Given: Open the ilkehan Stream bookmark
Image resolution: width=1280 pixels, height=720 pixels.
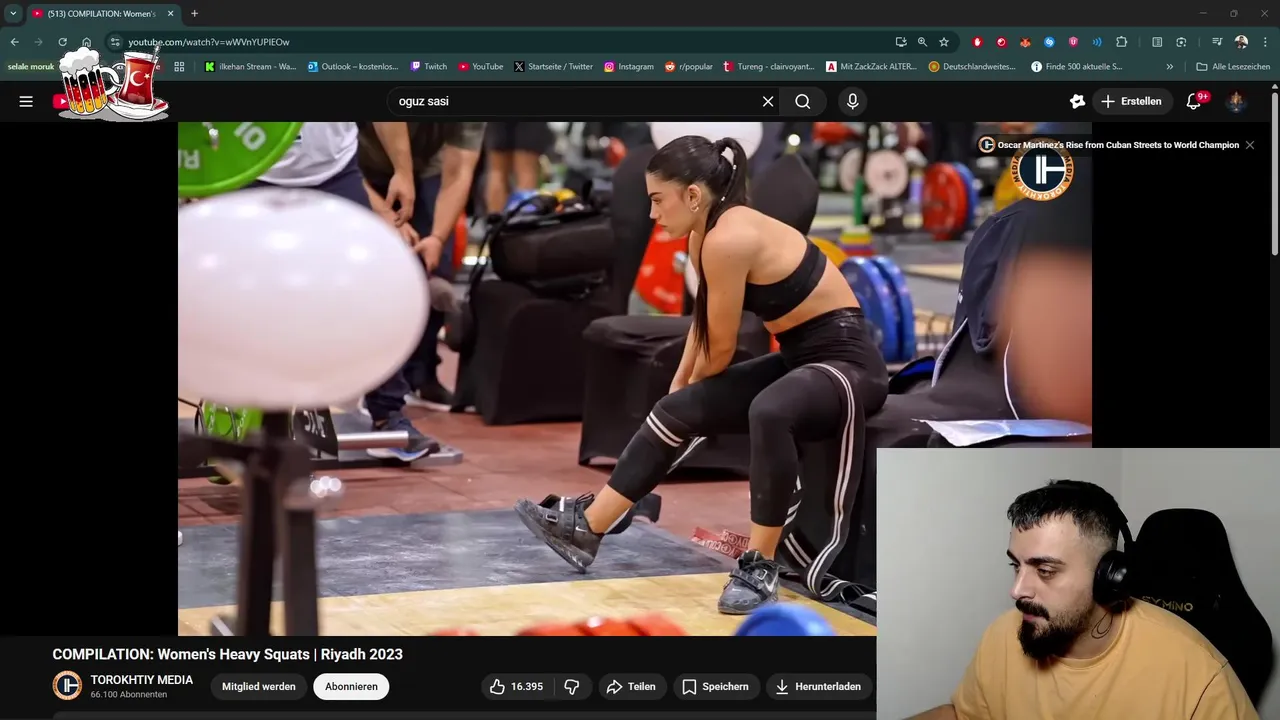Looking at the screenshot, I should pos(251,67).
